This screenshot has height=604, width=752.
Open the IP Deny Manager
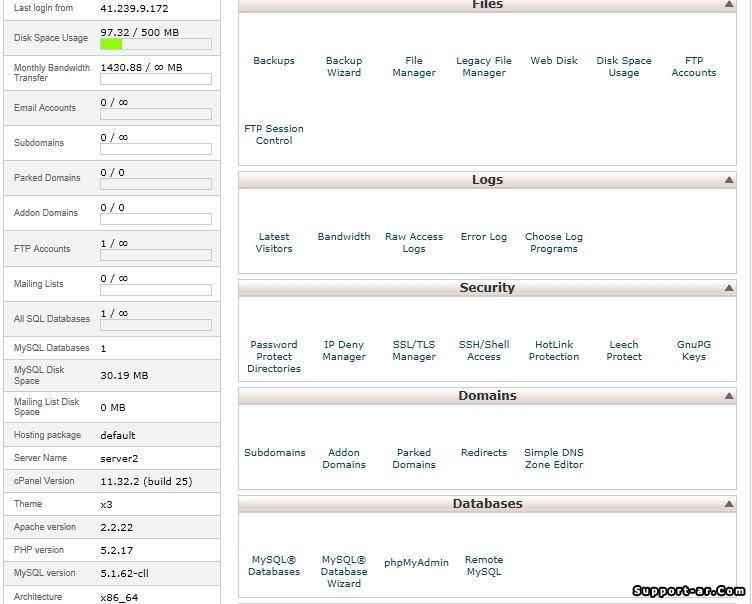(344, 351)
